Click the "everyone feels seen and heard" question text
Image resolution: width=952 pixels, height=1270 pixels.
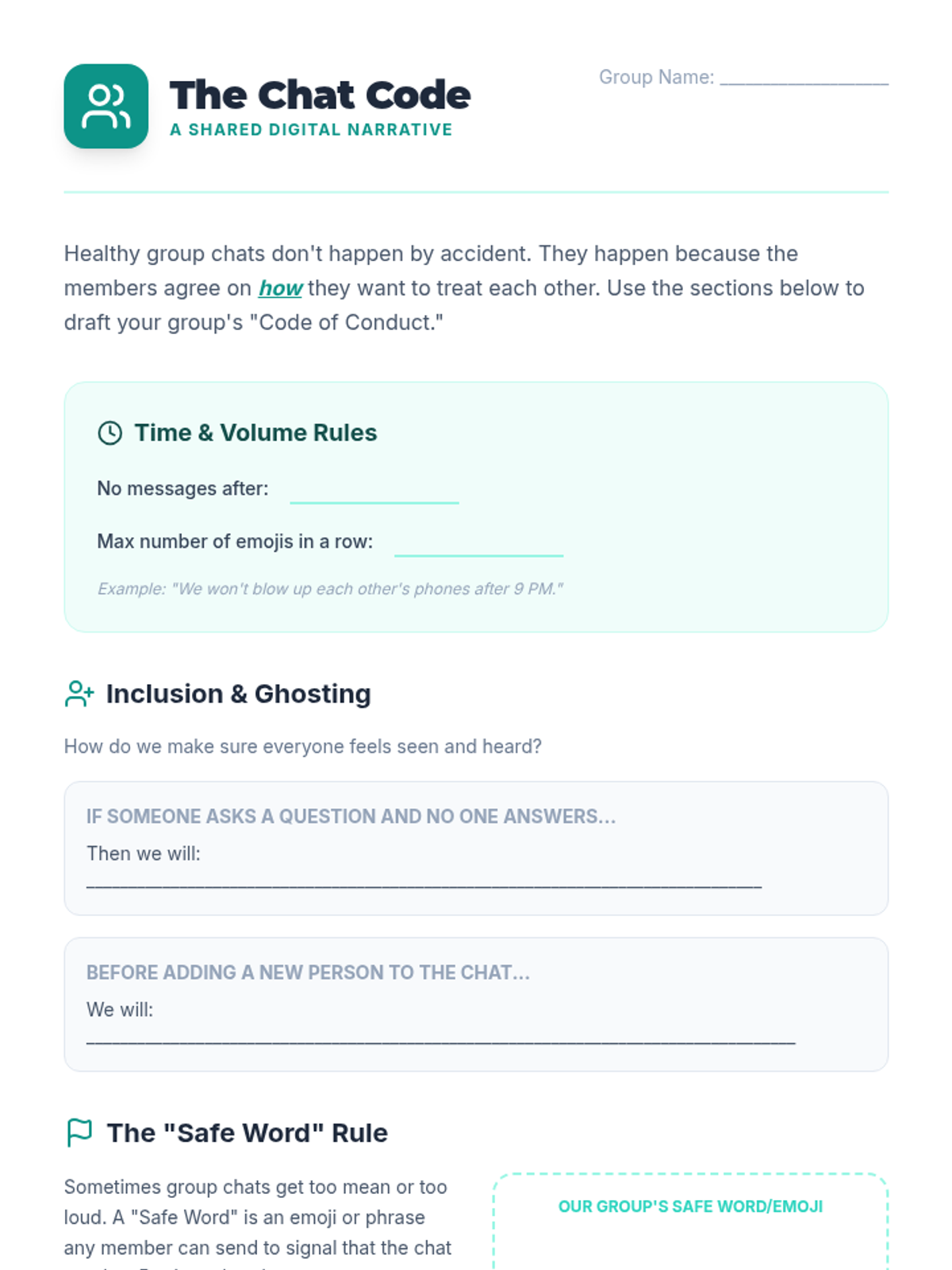point(302,746)
